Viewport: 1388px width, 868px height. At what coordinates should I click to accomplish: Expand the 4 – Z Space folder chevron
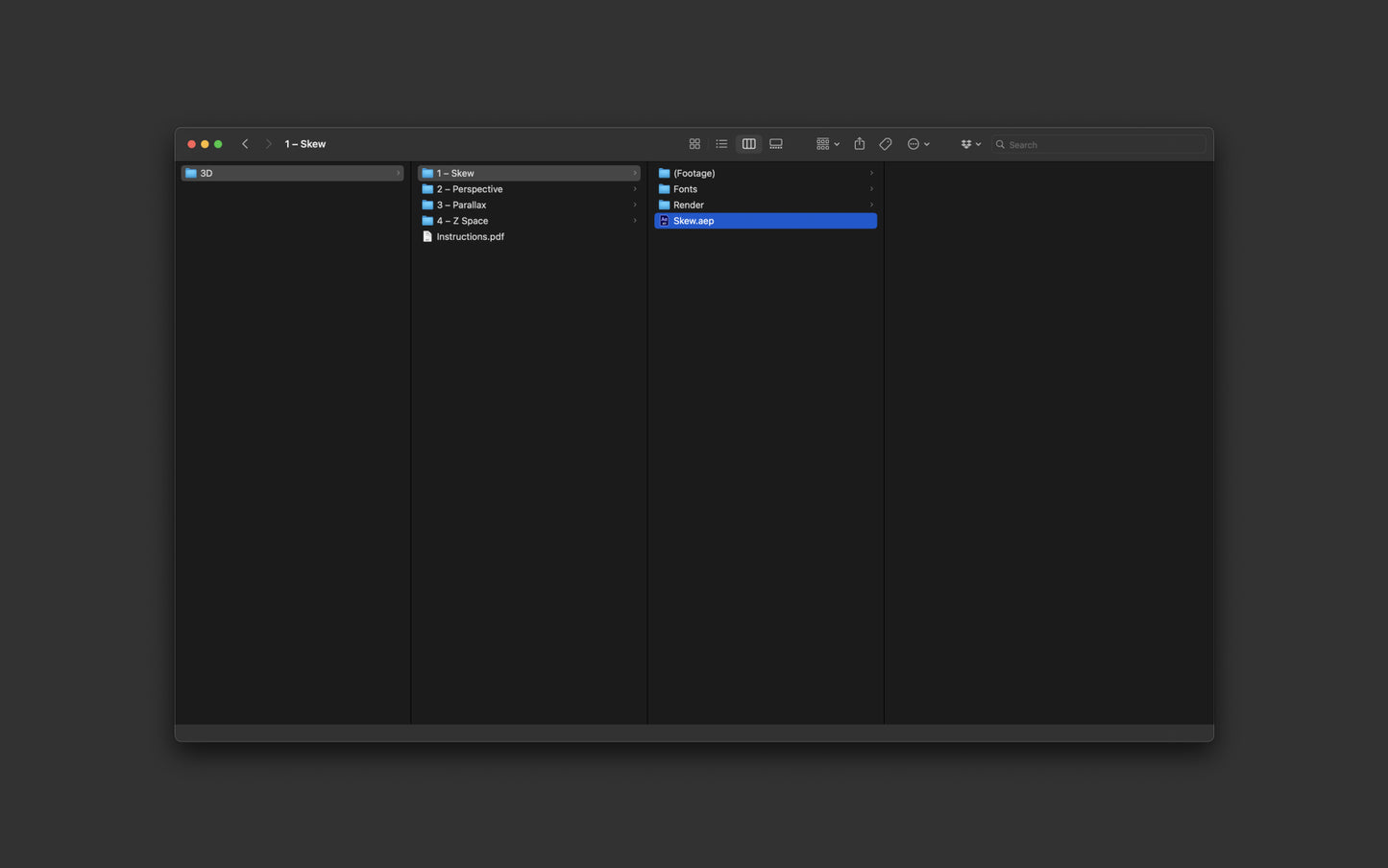[x=635, y=221]
